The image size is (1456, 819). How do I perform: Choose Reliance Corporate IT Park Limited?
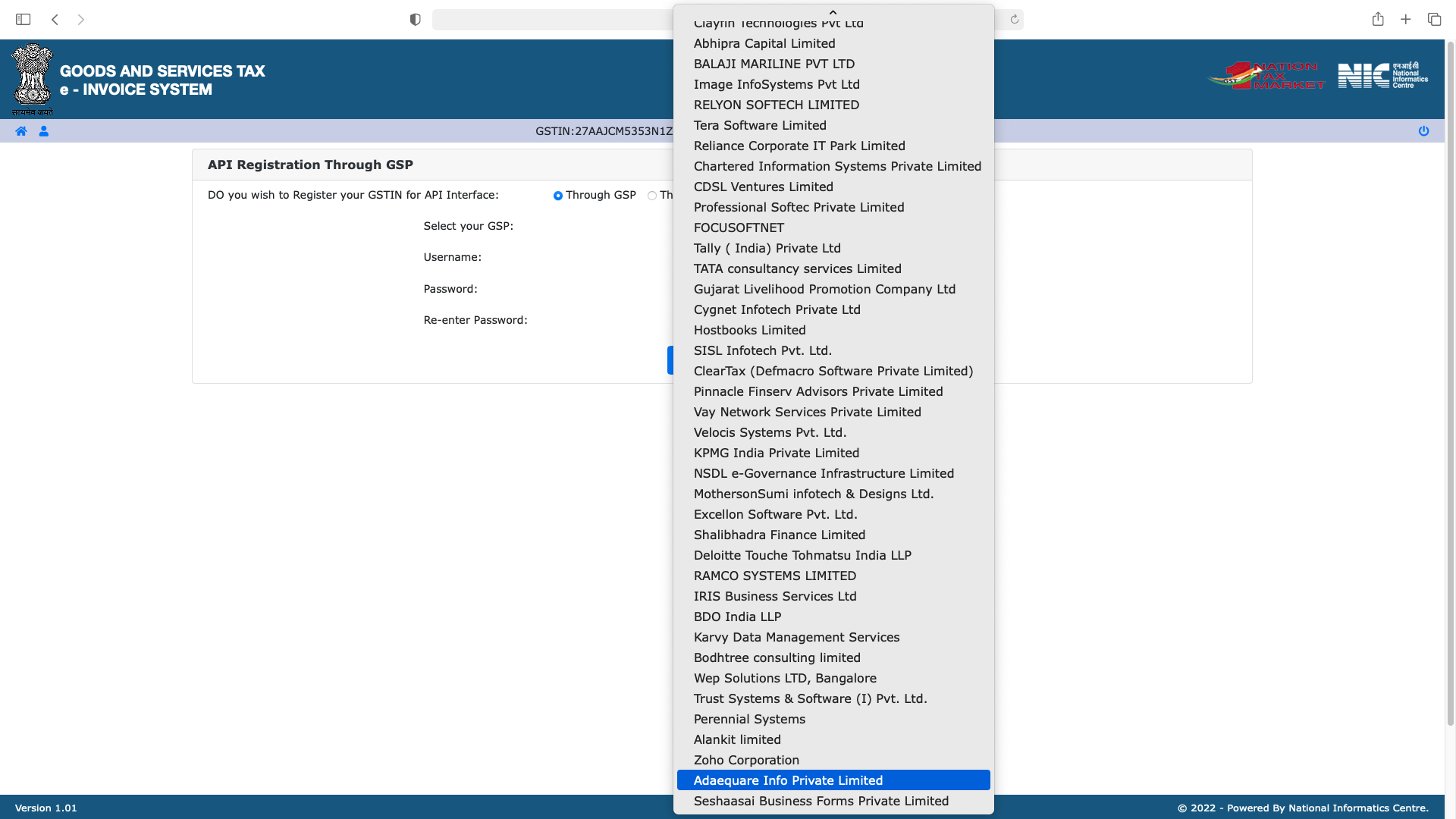point(833,146)
